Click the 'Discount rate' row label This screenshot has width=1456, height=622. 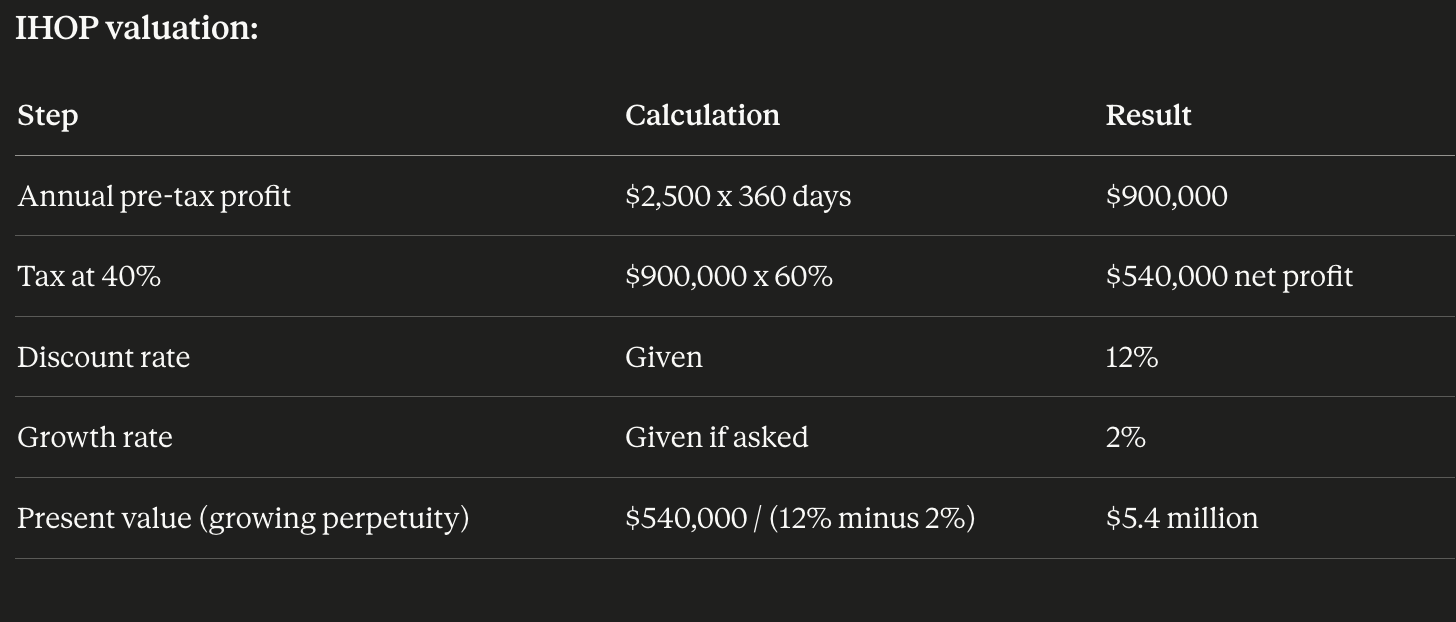103,357
